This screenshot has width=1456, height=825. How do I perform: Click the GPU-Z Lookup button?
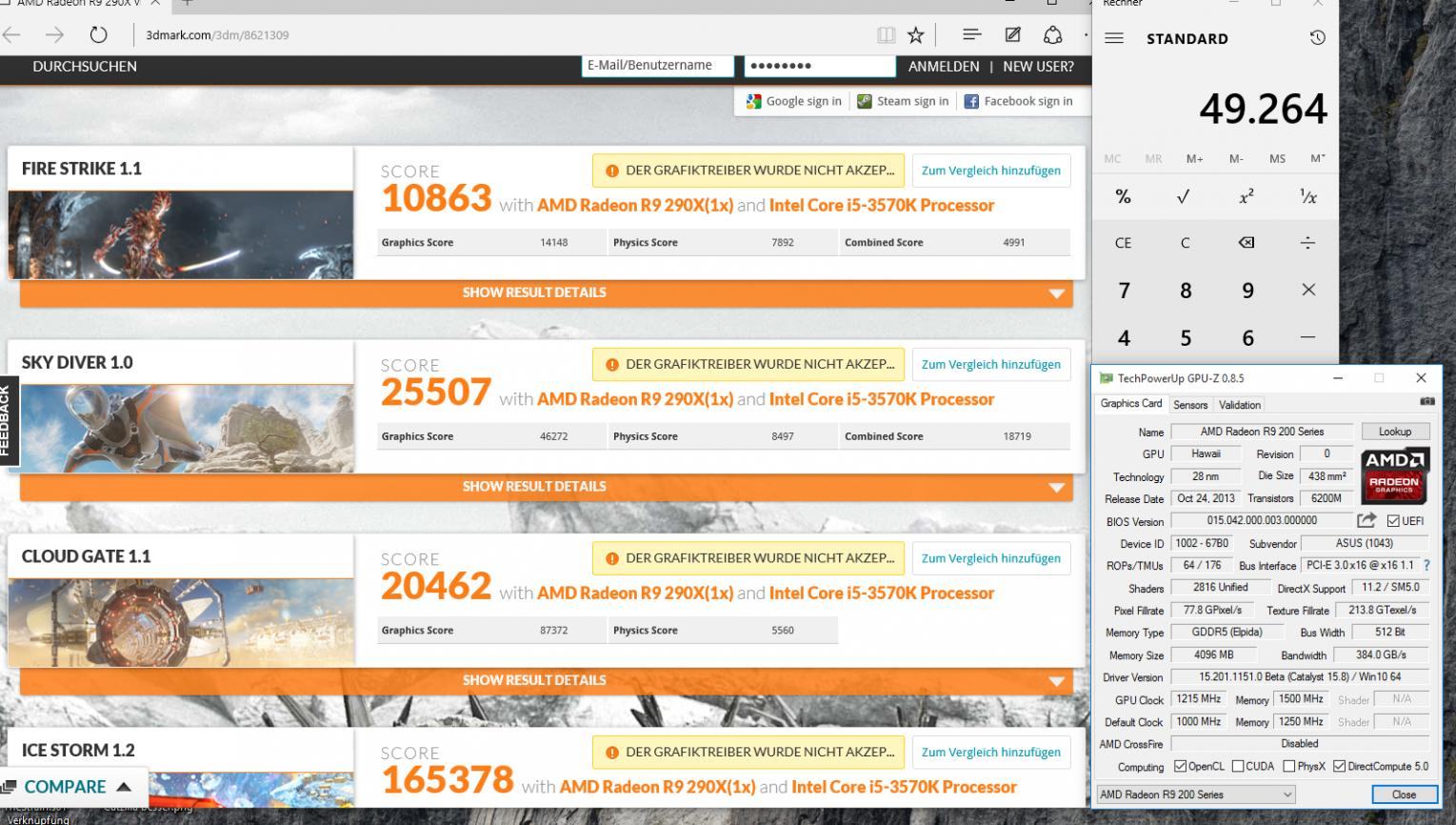tap(1394, 432)
